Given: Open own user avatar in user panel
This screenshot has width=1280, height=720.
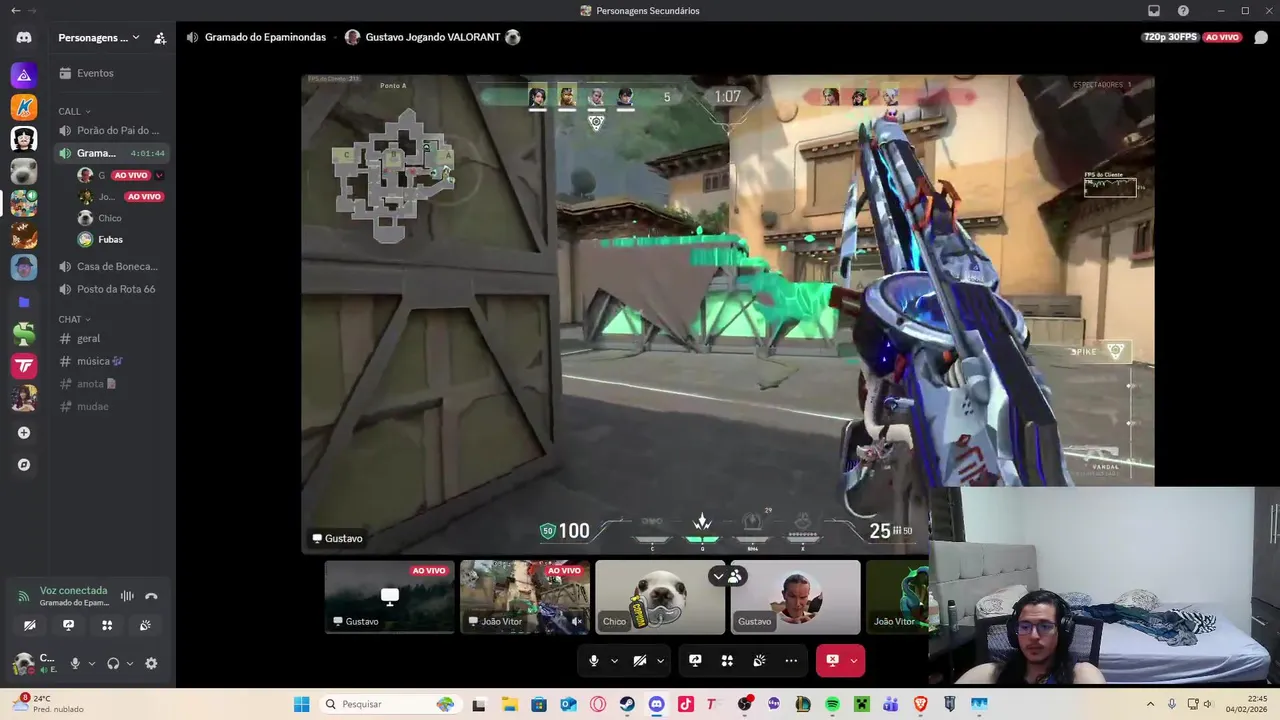Looking at the screenshot, I should coord(23,663).
